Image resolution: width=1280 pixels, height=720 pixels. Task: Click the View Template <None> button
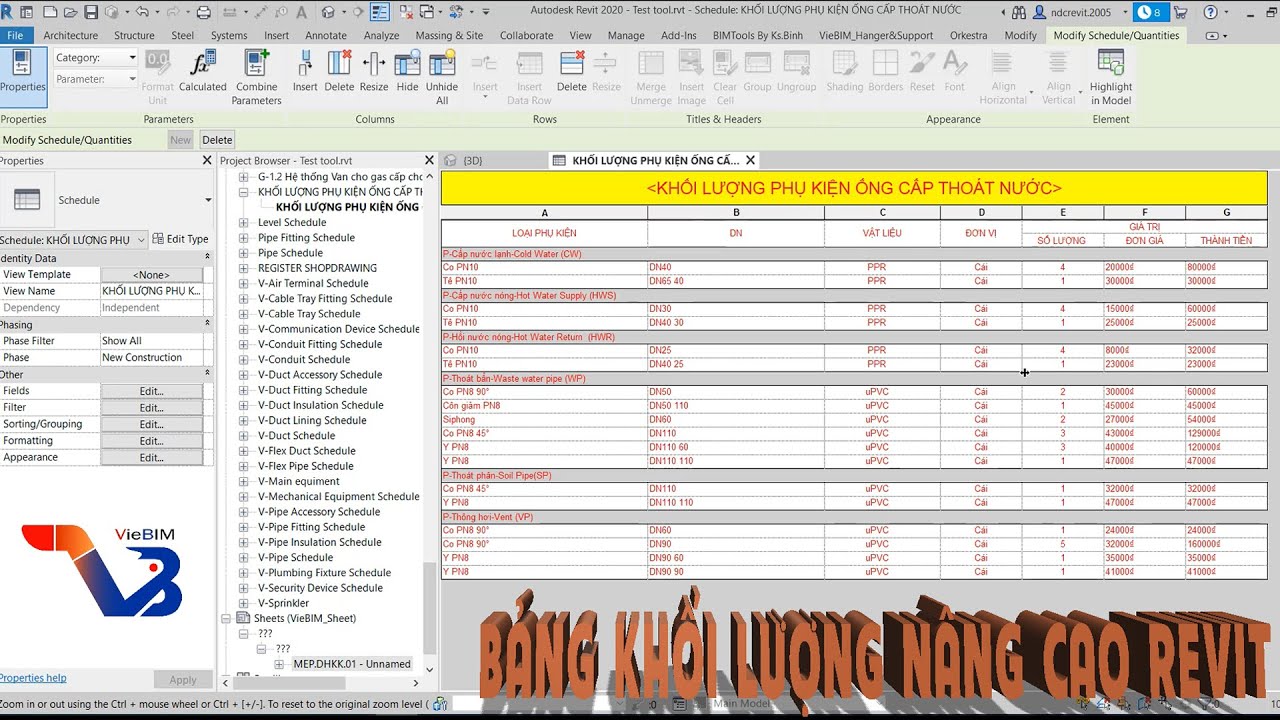coord(151,275)
